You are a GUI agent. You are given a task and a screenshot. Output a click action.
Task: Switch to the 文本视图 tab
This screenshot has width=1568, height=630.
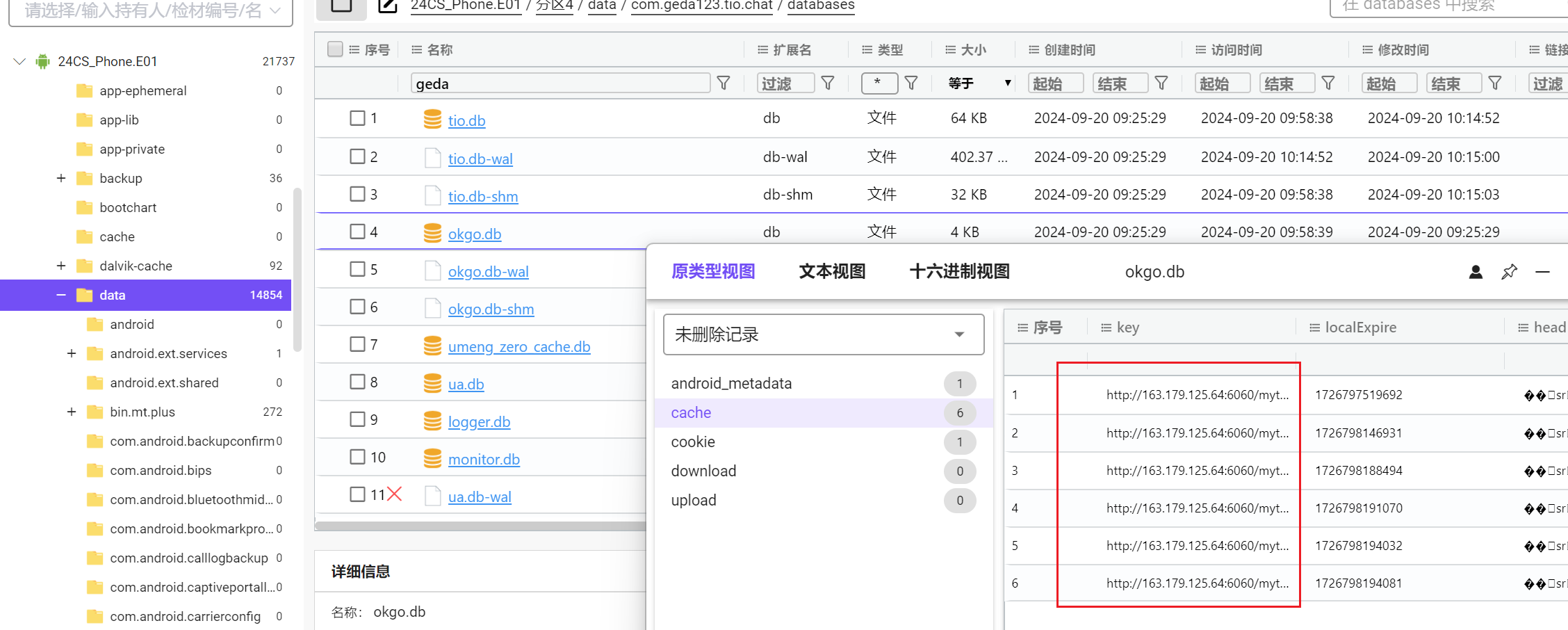(832, 271)
